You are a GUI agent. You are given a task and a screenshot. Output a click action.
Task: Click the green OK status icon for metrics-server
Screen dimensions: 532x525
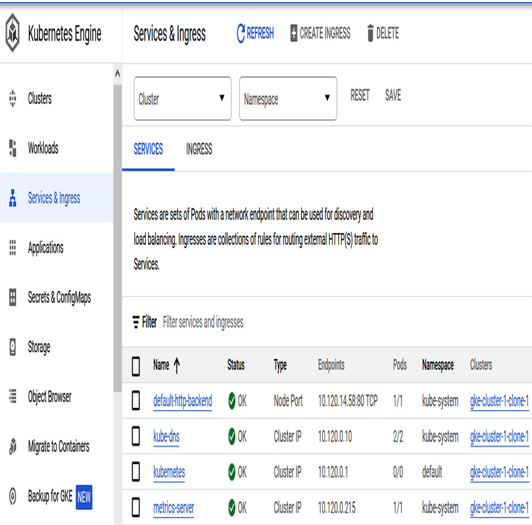pos(232,508)
